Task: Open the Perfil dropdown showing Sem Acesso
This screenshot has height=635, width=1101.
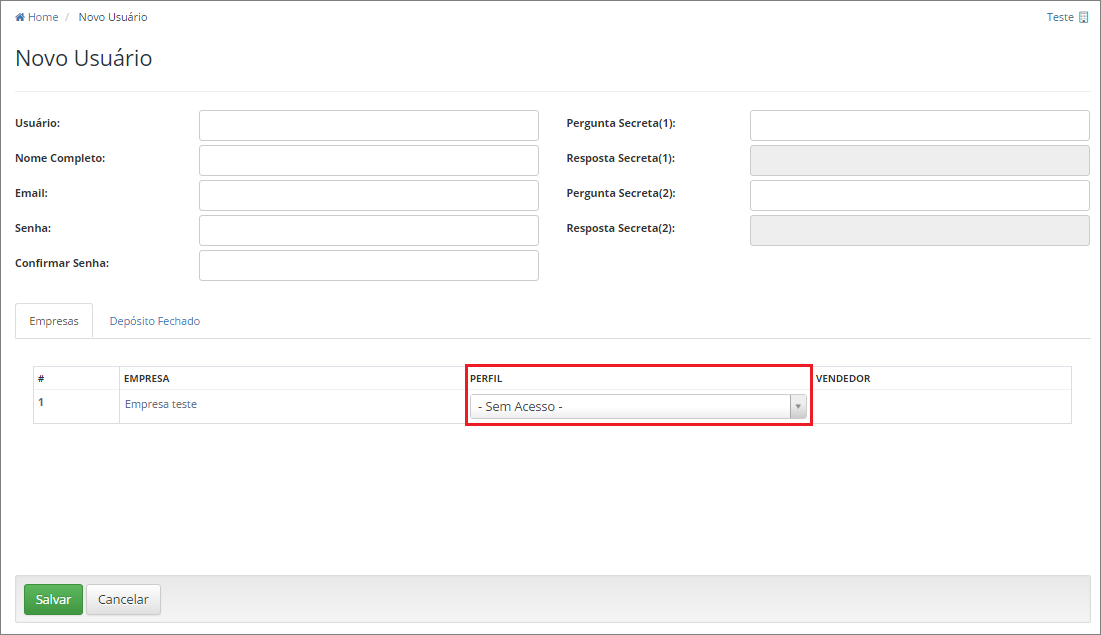Action: pos(638,406)
